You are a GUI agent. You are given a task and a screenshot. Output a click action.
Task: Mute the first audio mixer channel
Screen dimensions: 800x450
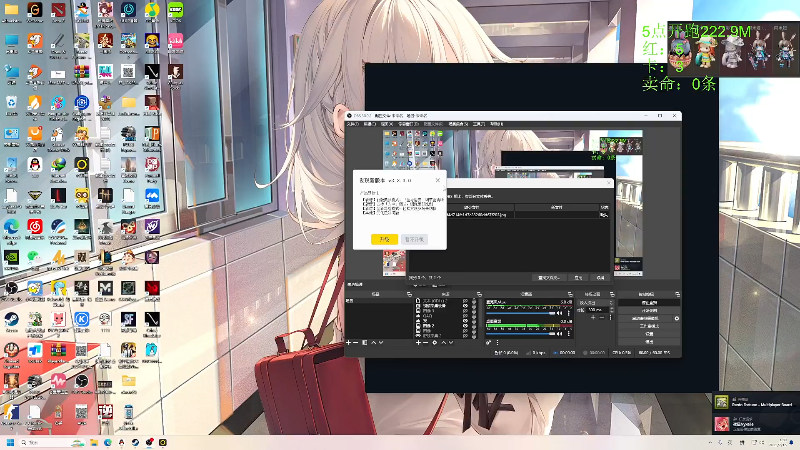pyautogui.click(x=559, y=313)
